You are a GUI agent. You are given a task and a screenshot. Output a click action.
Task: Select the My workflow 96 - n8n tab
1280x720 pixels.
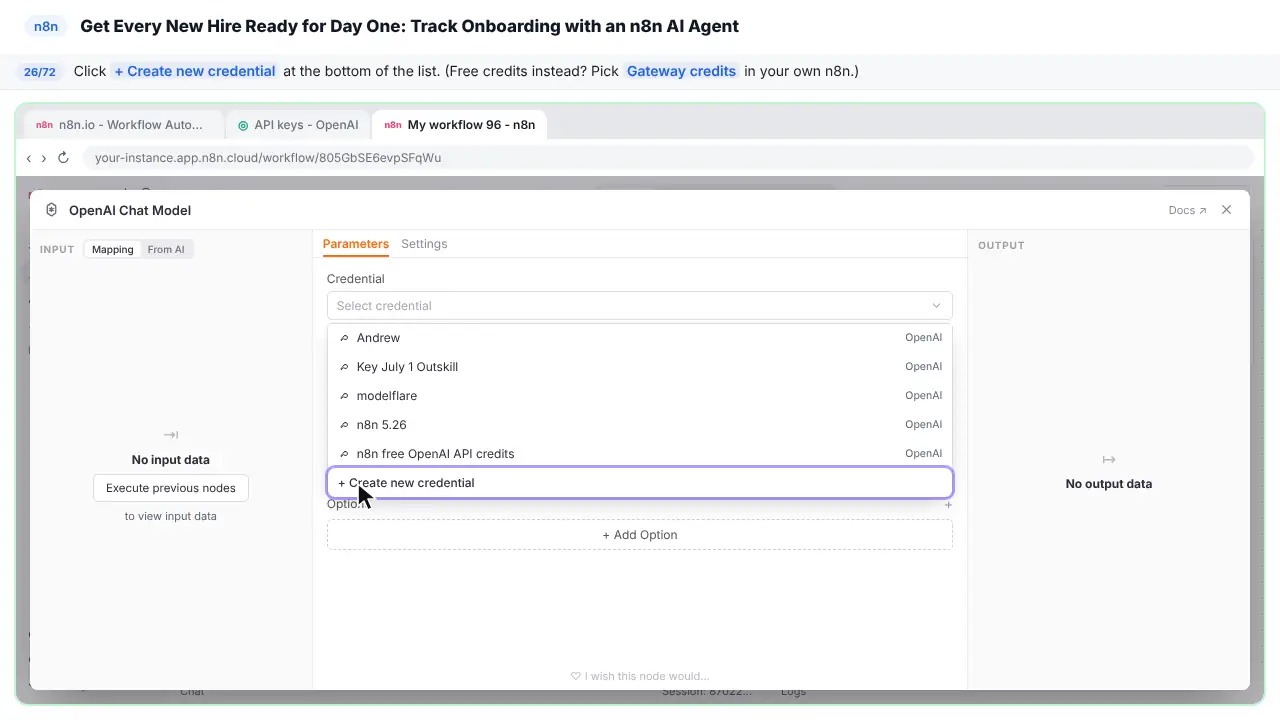click(460, 125)
